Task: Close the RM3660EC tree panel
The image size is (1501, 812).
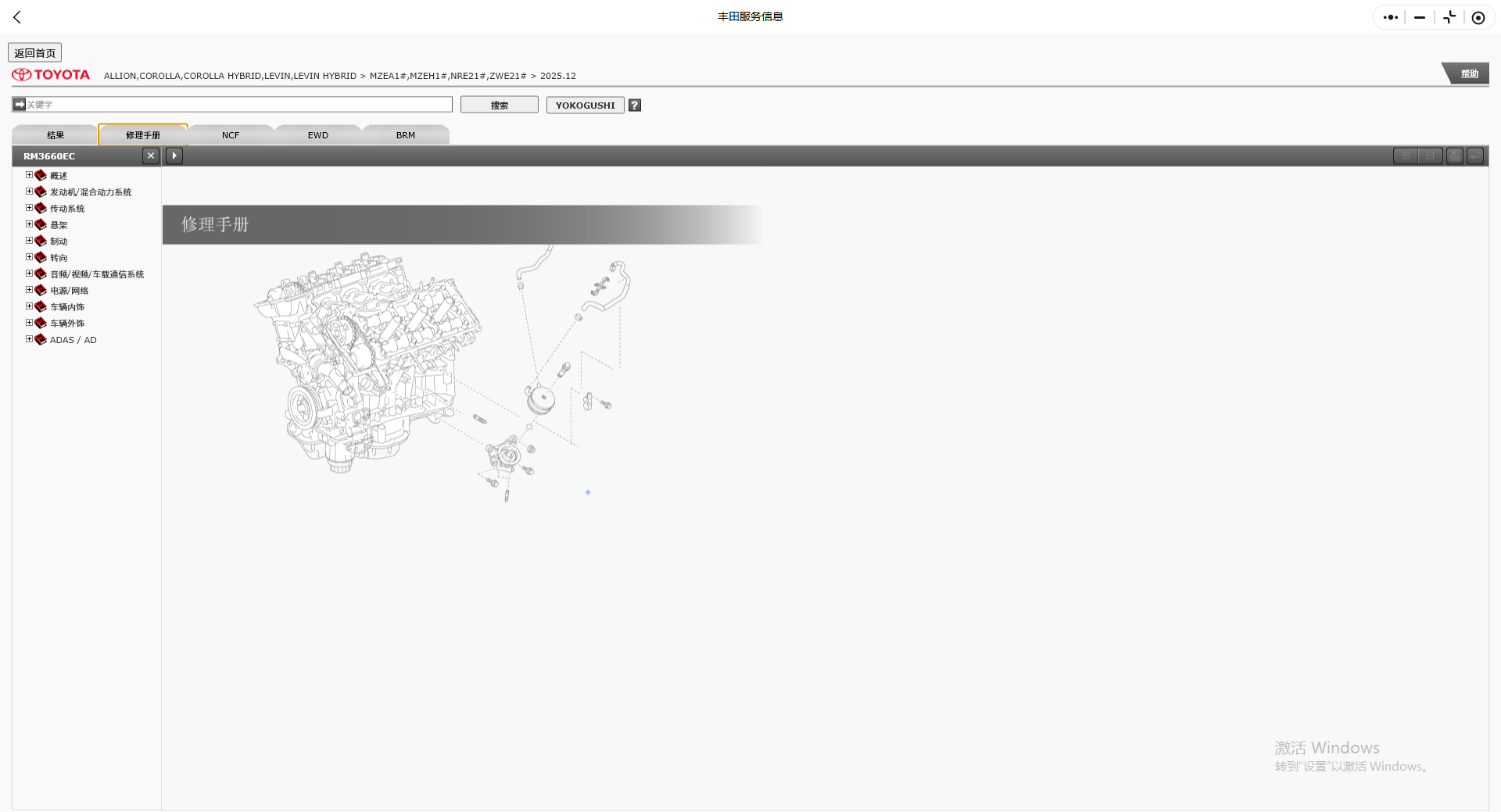Action: (x=151, y=156)
